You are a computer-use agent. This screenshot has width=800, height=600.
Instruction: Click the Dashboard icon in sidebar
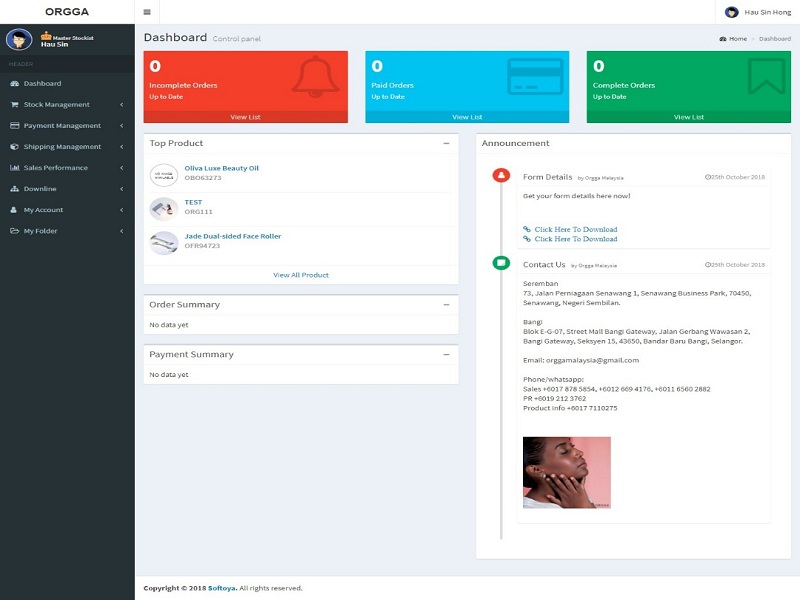14,84
